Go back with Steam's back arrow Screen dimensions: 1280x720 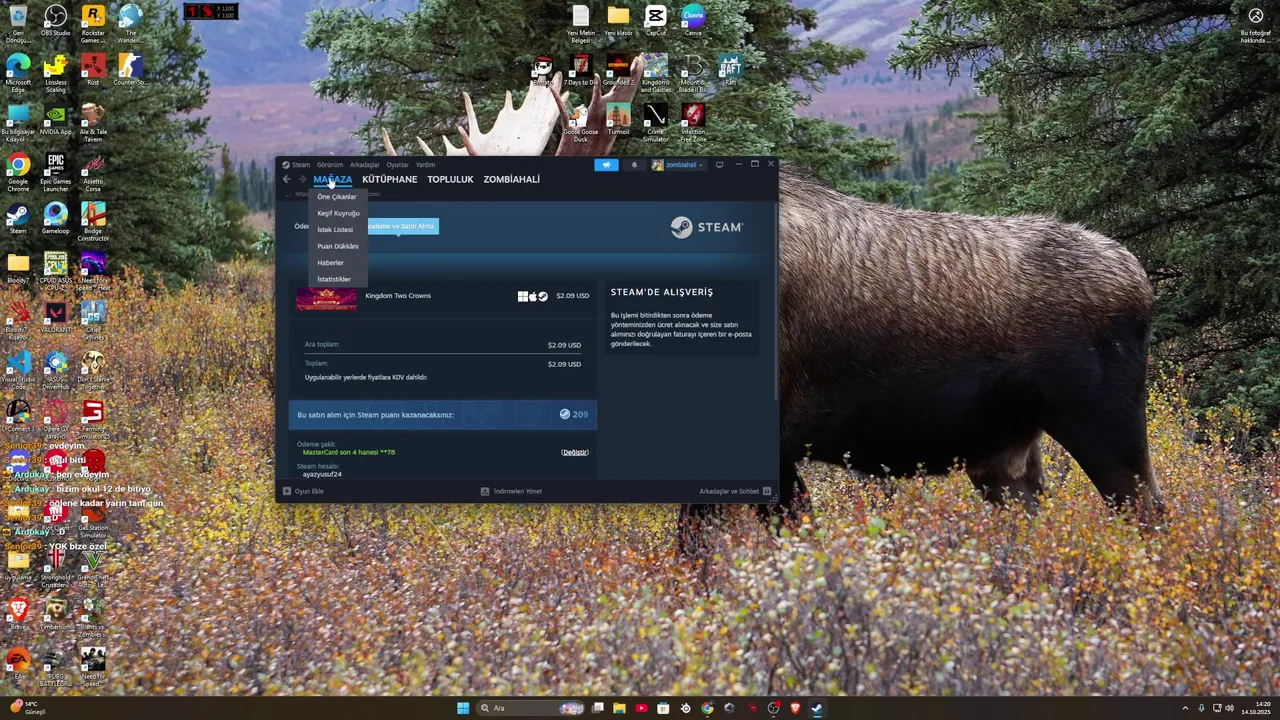(x=287, y=179)
